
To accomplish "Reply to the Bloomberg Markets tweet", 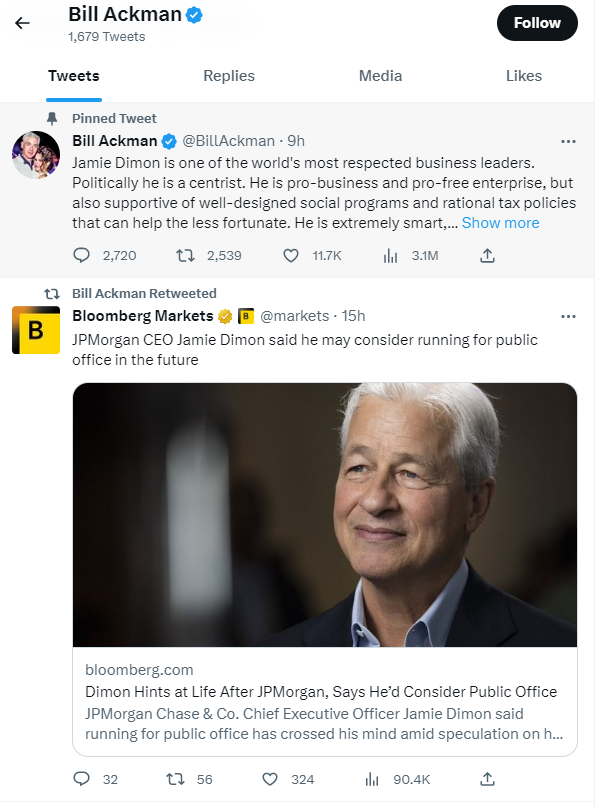I will 83,779.
